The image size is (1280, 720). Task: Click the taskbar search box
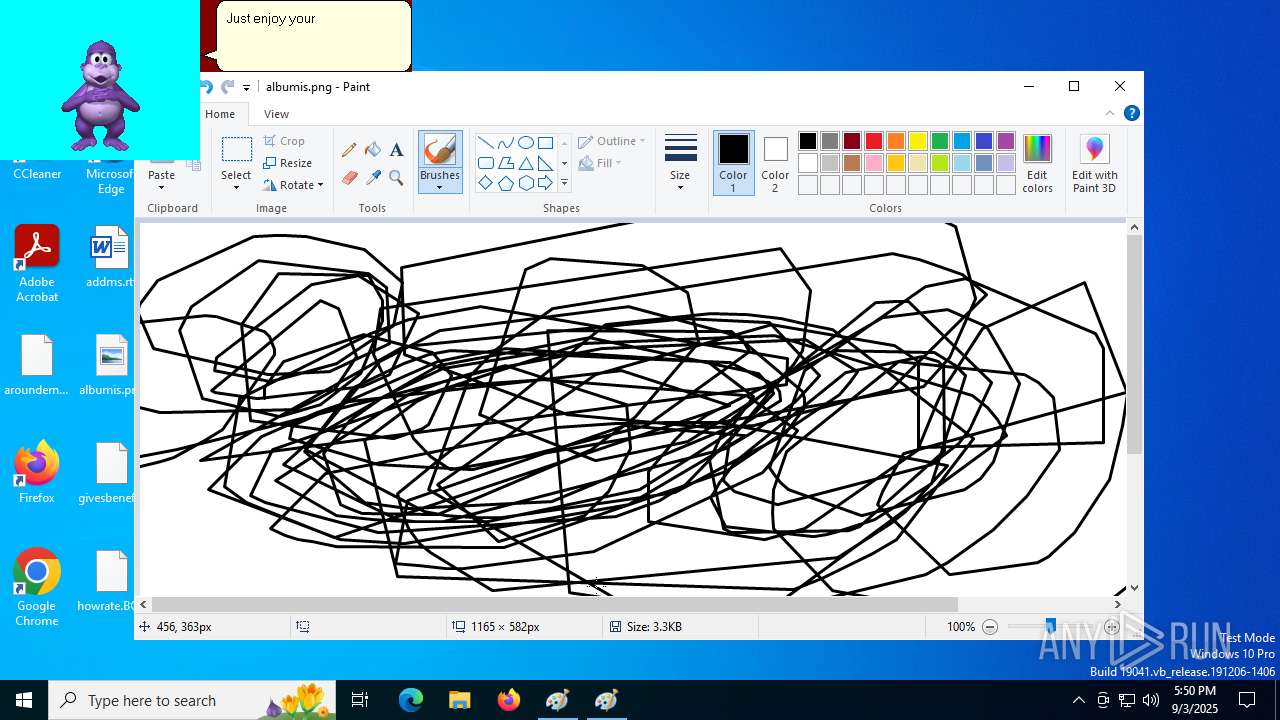click(192, 700)
